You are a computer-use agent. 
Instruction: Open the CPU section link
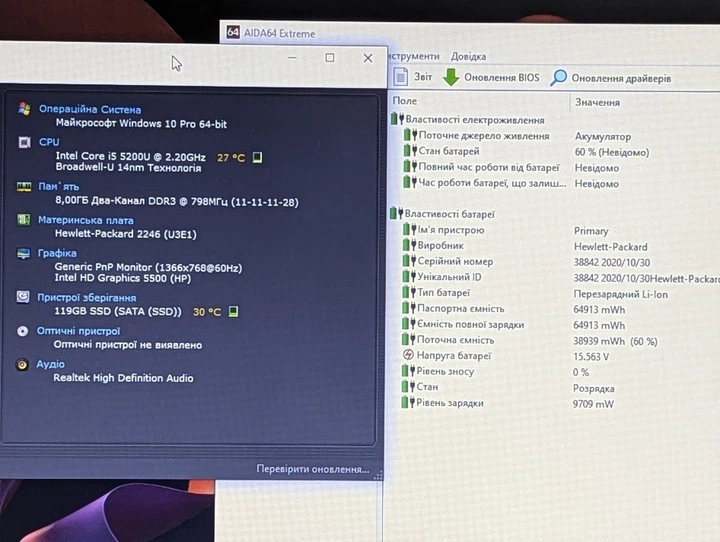(49, 142)
